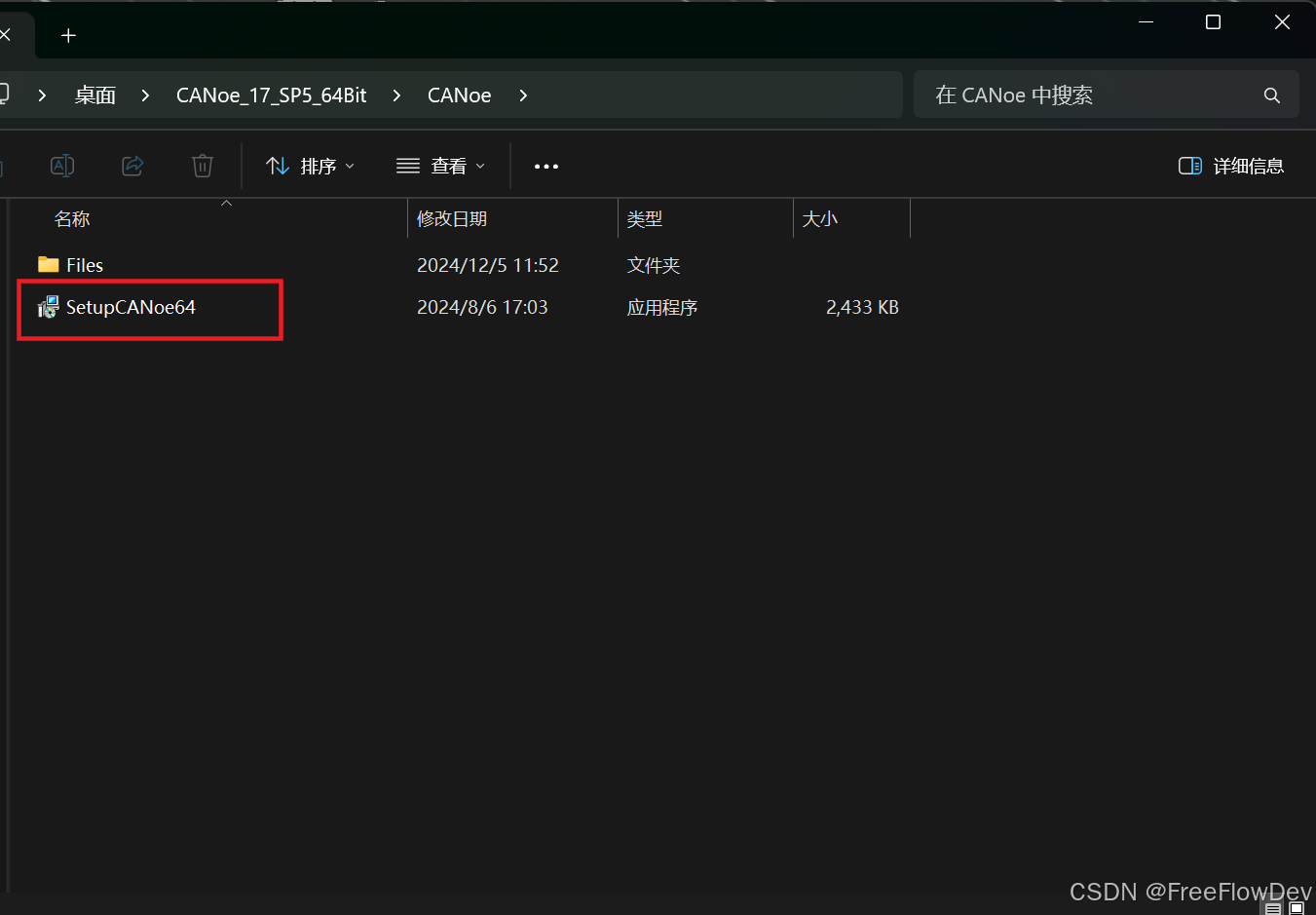Expand the chevron after CANoe breadcrumb
Viewport: 1316px width, 915px height.
pos(523,95)
